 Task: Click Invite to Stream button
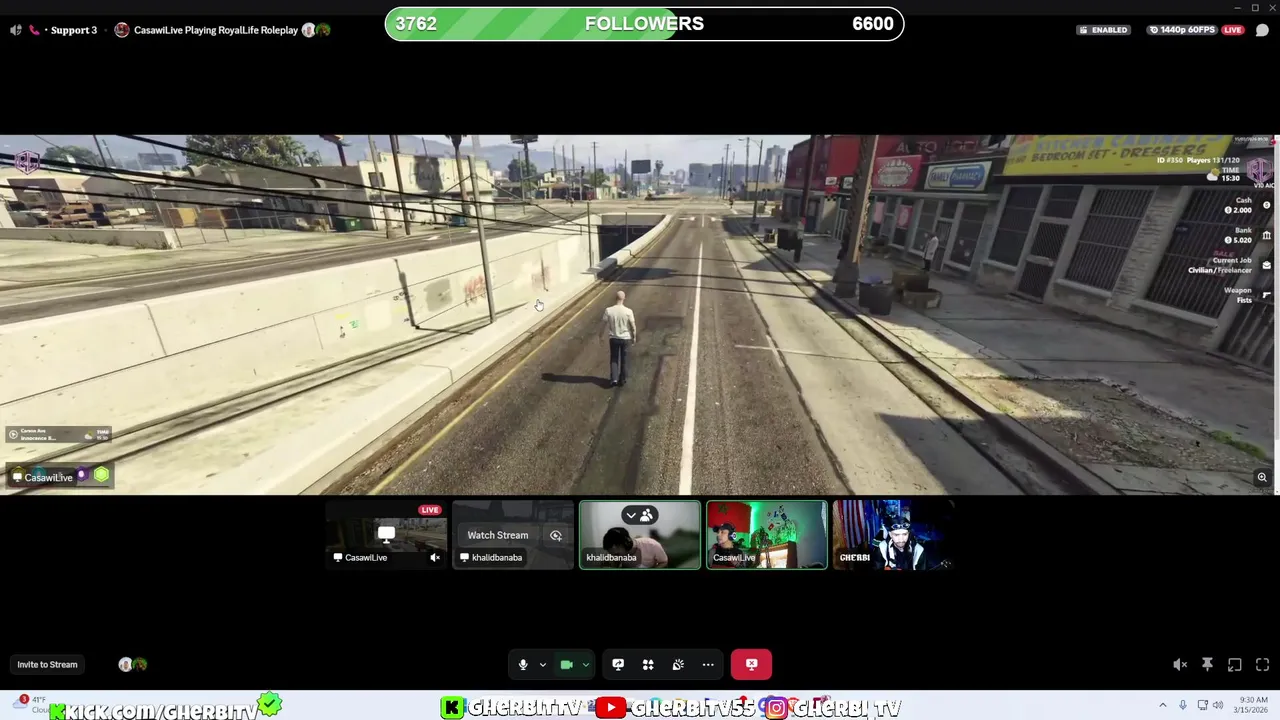pos(47,664)
